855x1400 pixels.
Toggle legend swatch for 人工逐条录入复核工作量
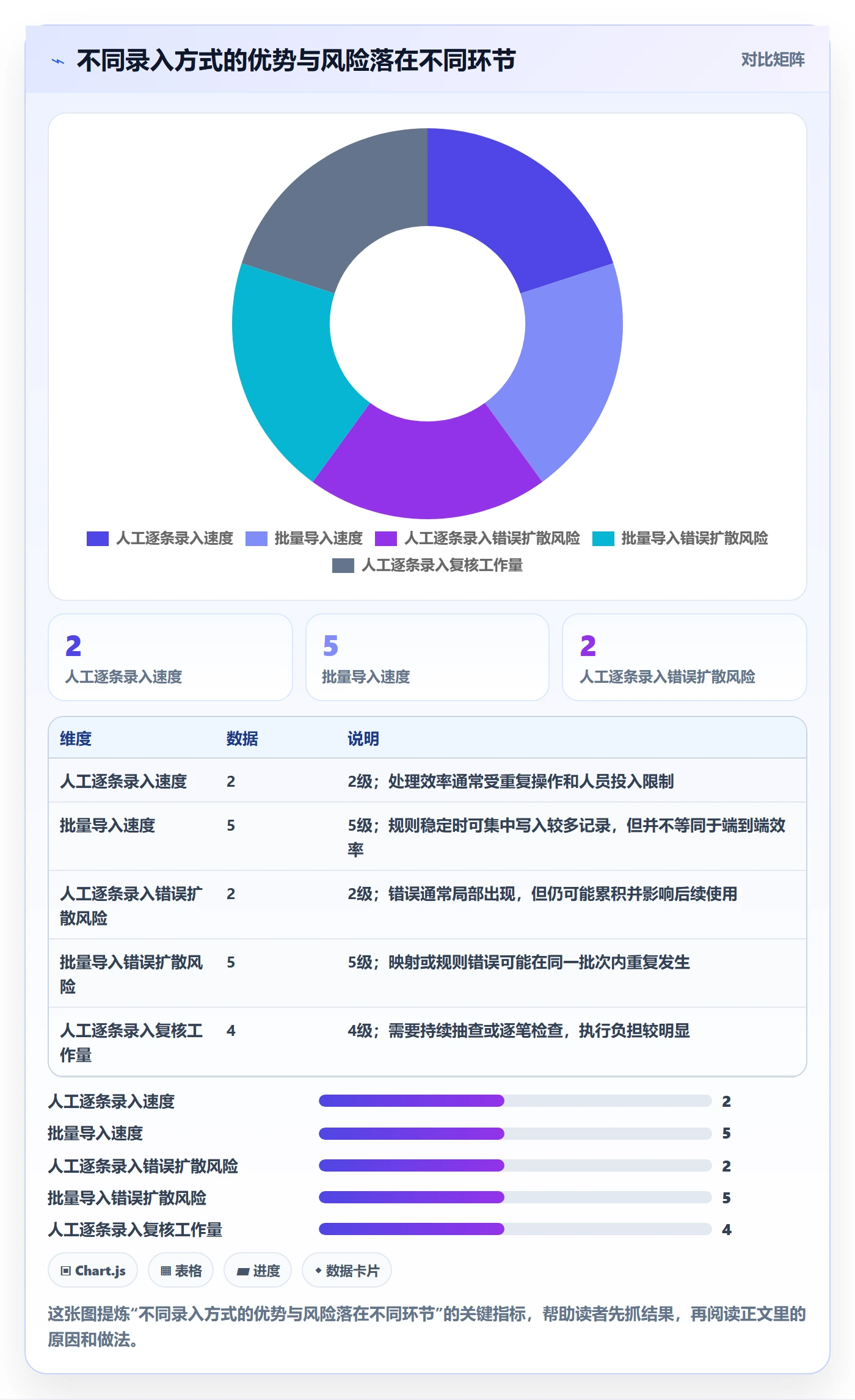343,565
